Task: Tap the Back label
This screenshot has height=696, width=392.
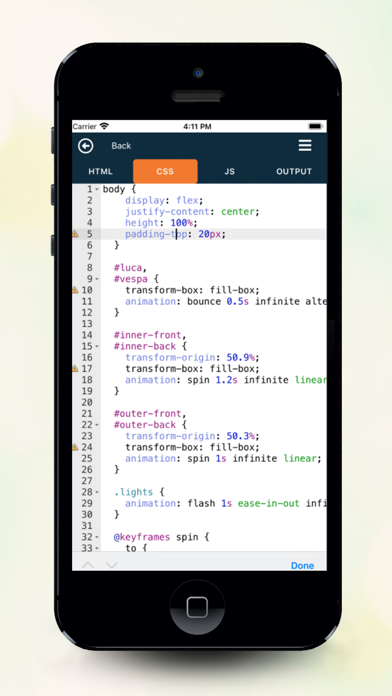Action: pos(121,146)
